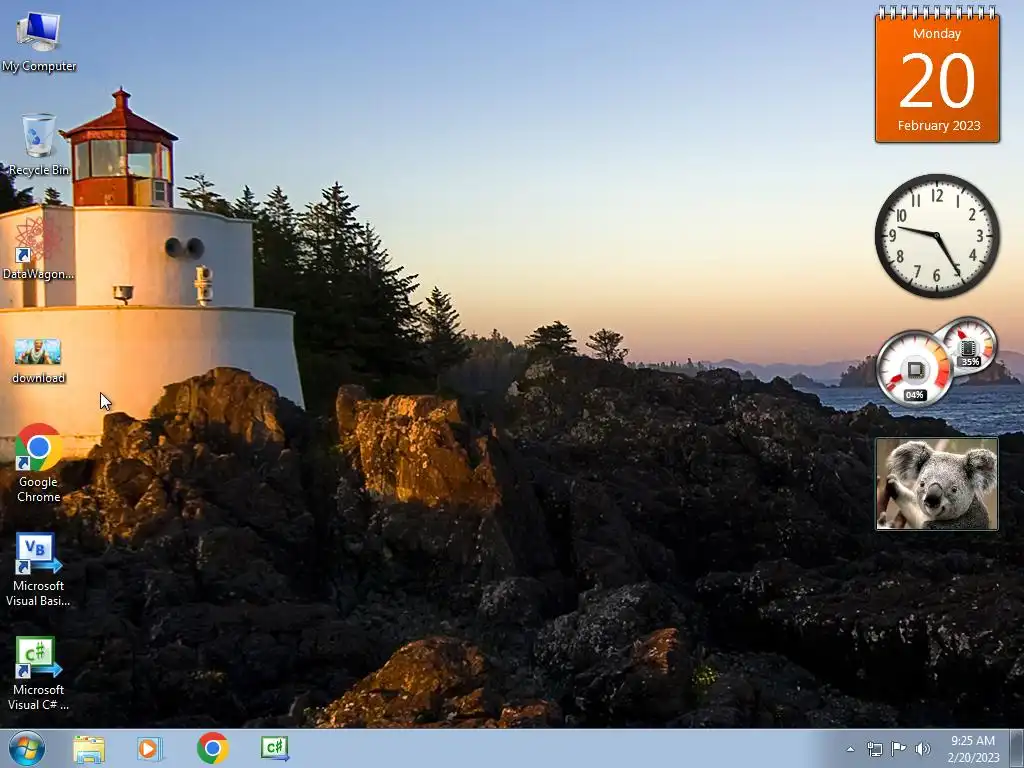Image resolution: width=1024 pixels, height=768 pixels.
Task: Click the 9:25 AM taskbar clock
Action: [x=973, y=748]
